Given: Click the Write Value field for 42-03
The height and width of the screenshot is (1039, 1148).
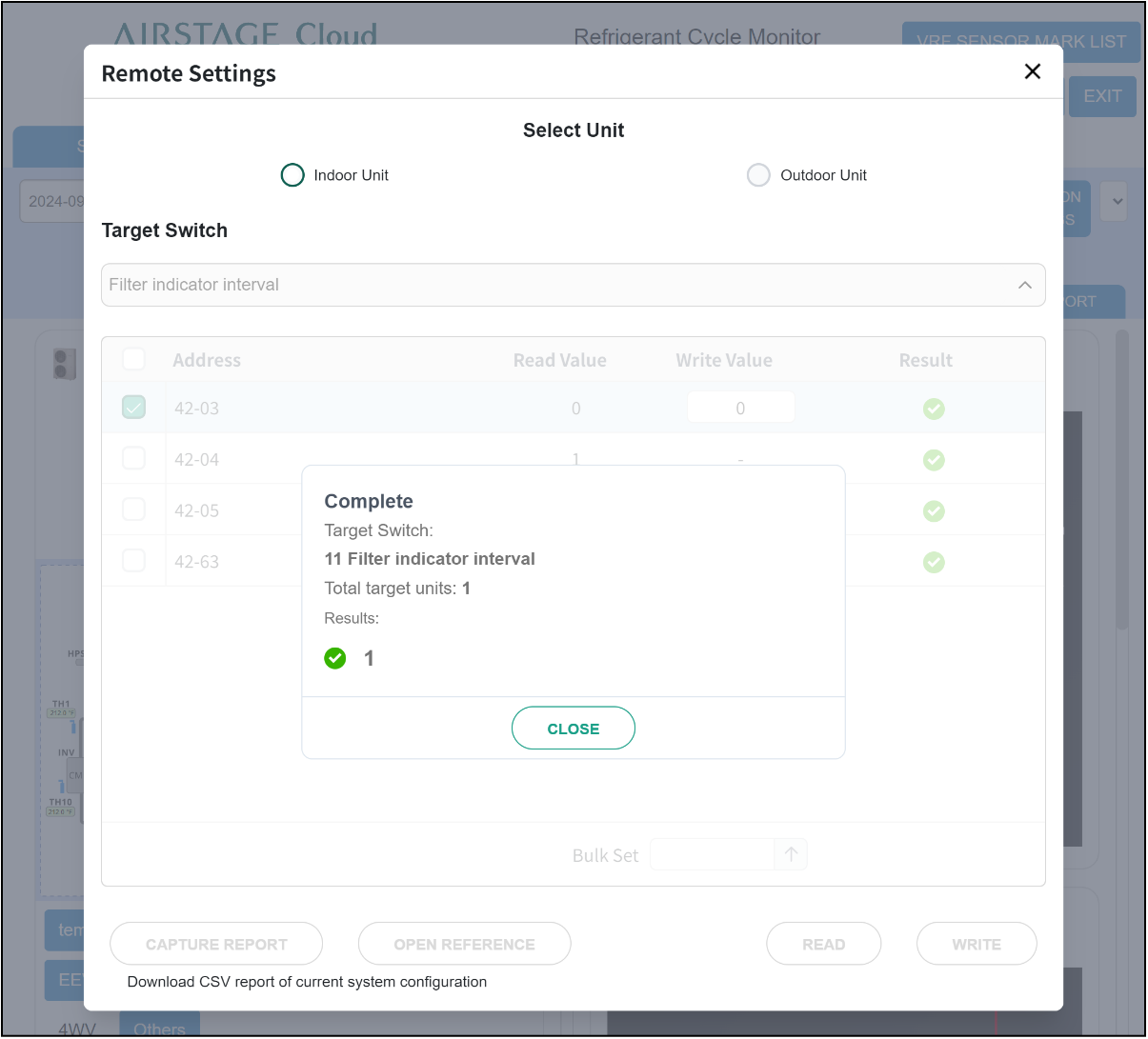Looking at the screenshot, I should (x=740, y=408).
